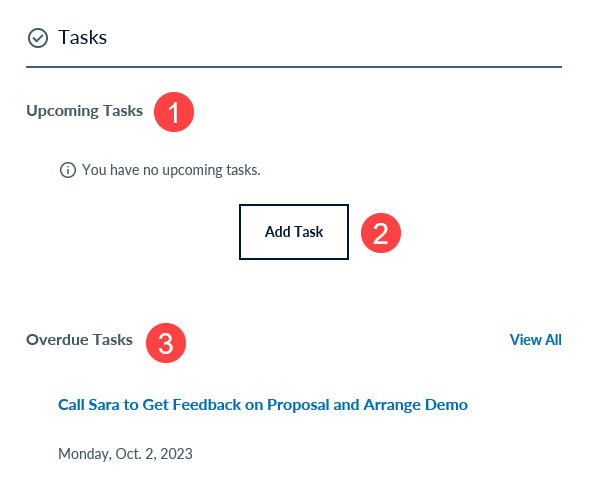The image size is (590, 494).
Task: Click the info icon beside no upcoming tasks
Action: click(x=68, y=170)
